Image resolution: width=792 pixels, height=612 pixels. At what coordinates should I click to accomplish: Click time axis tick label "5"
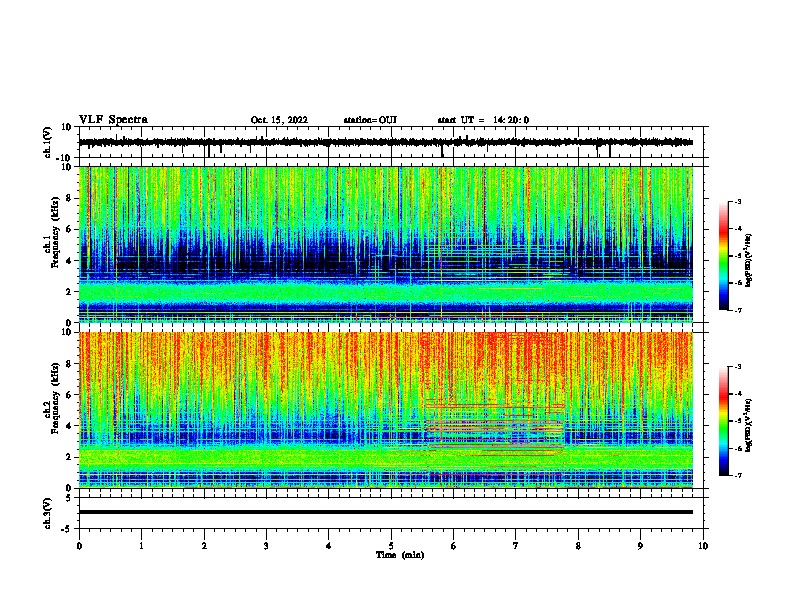(391, 546)
